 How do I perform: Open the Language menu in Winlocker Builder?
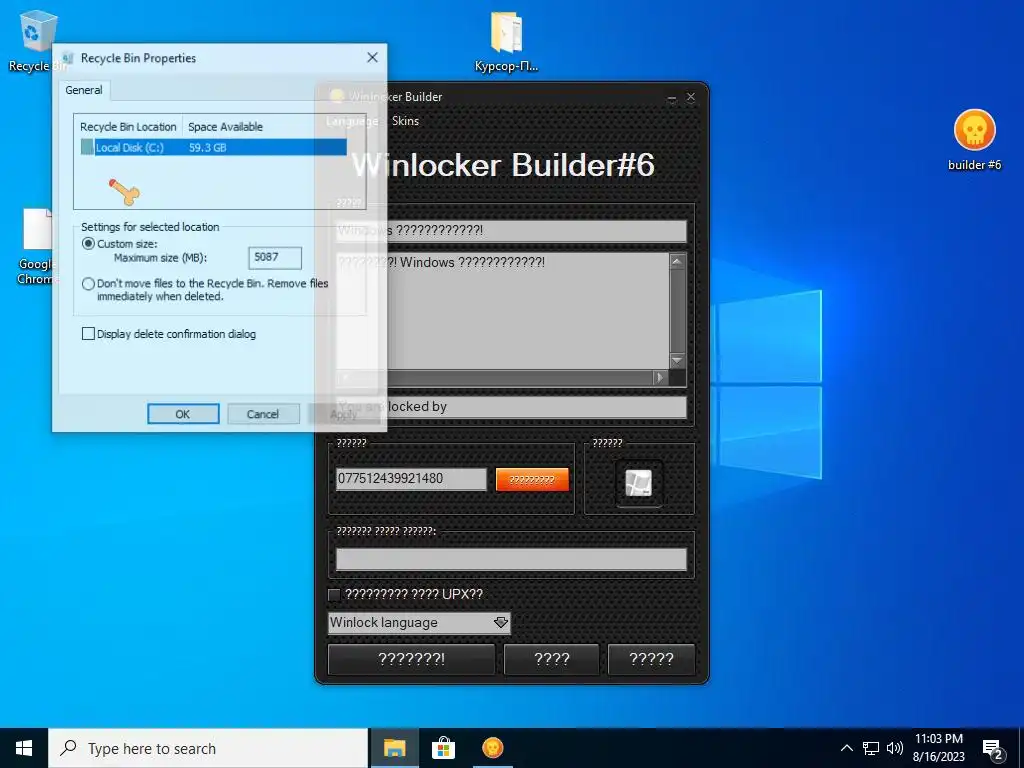point(352,121)
